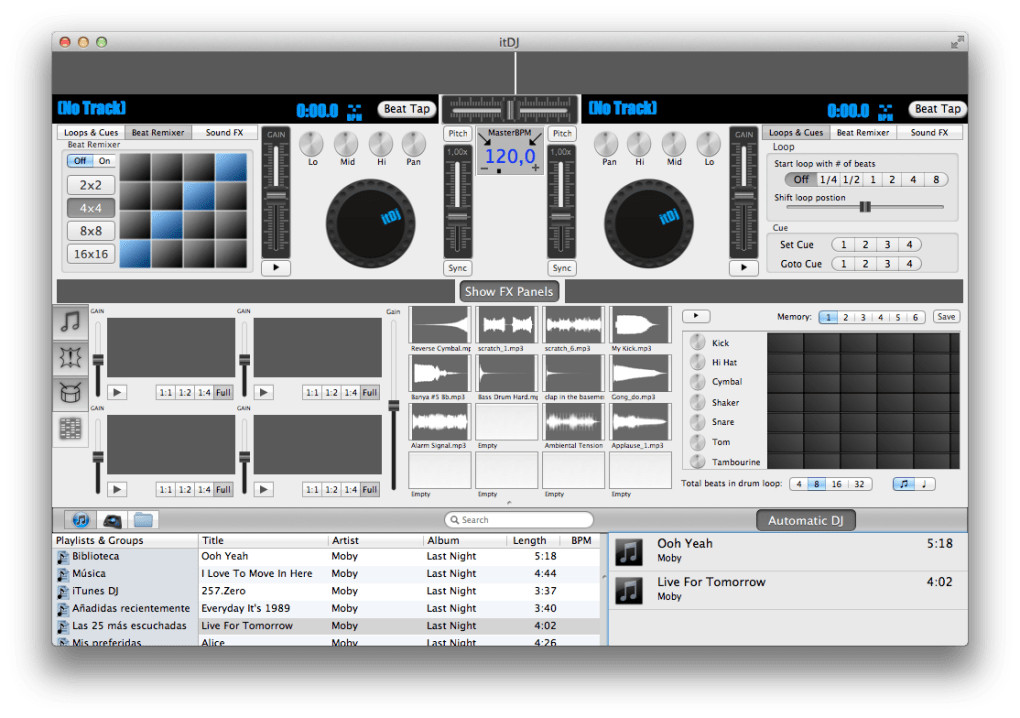Set total drum loop beats to 16

pyautogui.click(x=836, y=484)
